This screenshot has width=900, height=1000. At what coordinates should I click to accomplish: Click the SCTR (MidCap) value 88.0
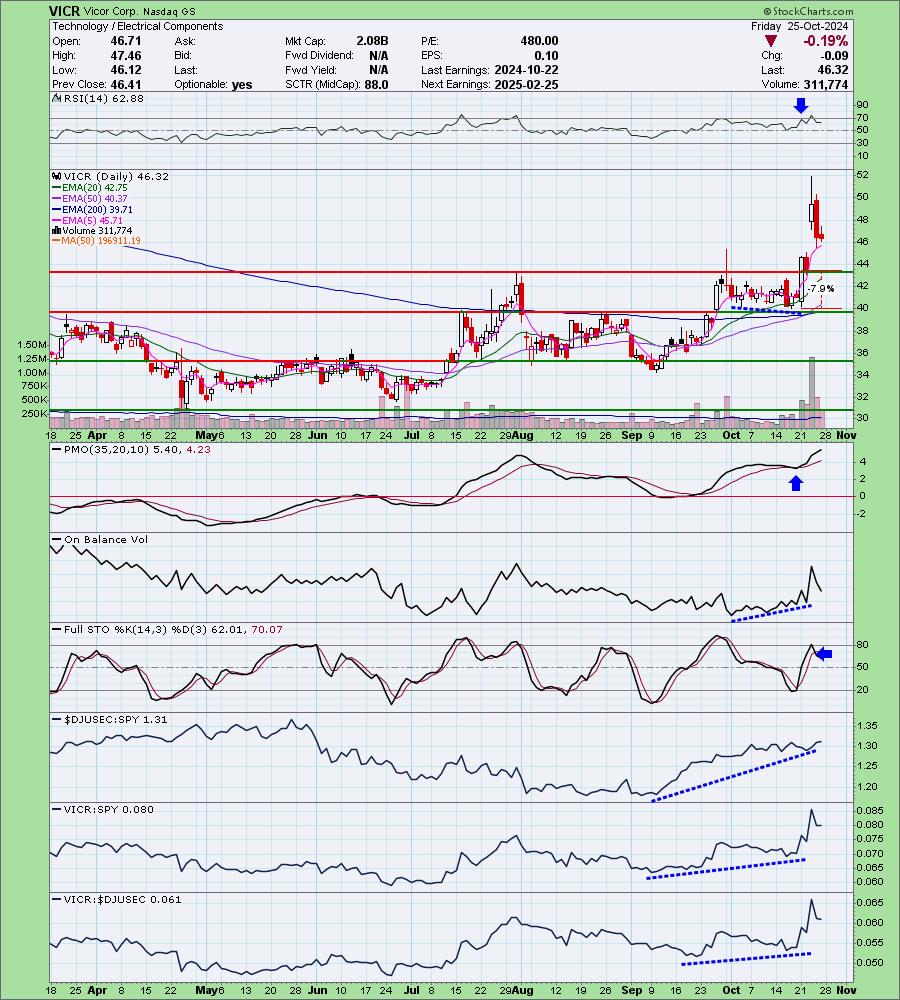(x=376, y=85)
